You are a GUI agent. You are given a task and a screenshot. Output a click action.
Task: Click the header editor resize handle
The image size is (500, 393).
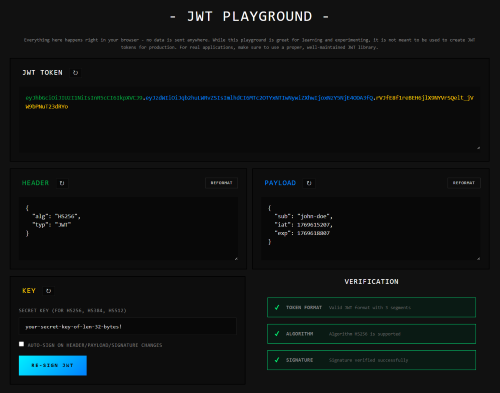tap(236, 258)
